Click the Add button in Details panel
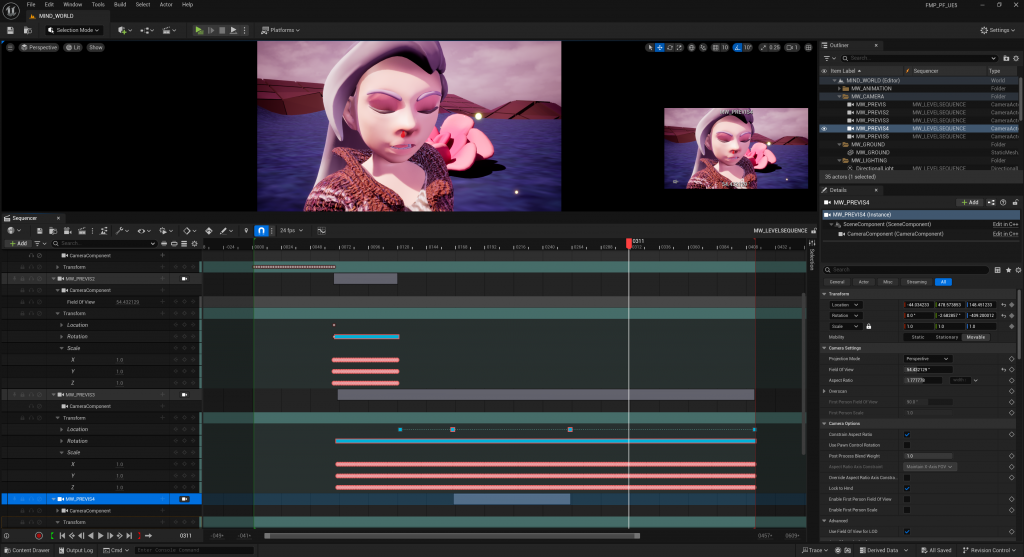 969,202
